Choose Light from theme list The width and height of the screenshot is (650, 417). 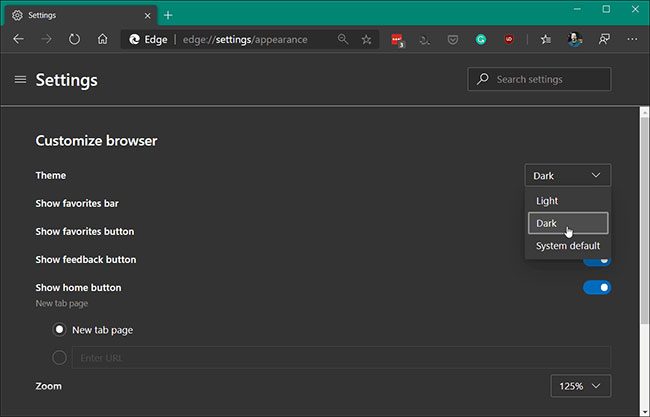coord(568,201)
